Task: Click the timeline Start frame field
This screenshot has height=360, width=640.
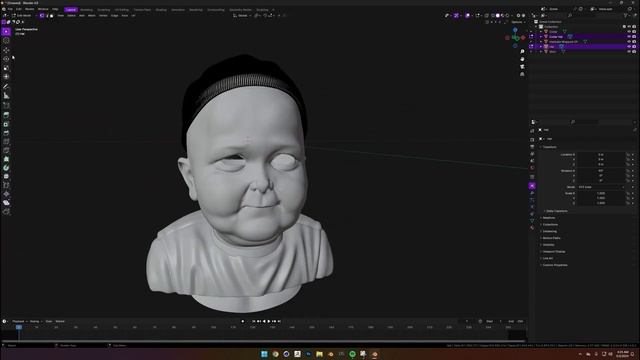Action: click(x=494, y=321)
